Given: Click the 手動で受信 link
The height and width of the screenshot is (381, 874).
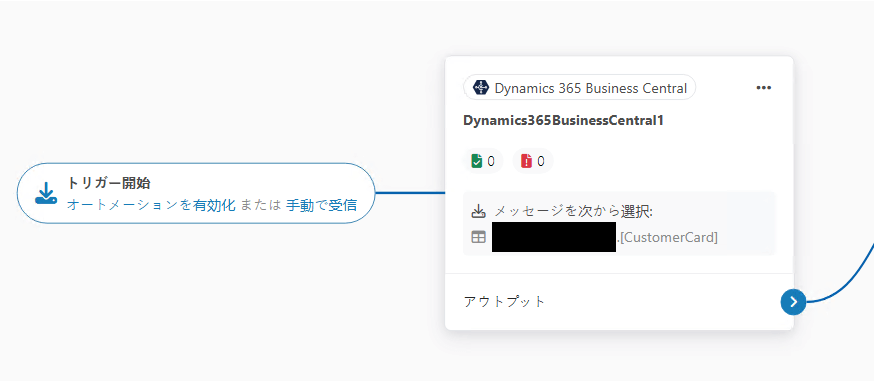Looking at the screenshot, I should (x=321, y=205).
